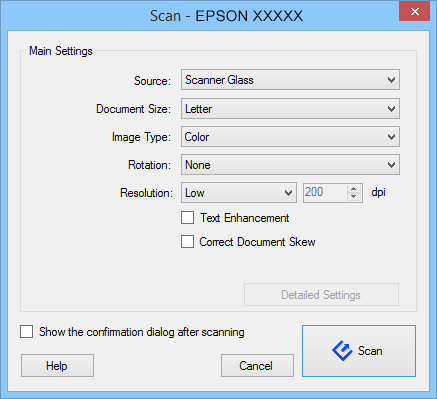
Task: Tick the Correct Document Skew checkbox
Action: pos(187,242)
